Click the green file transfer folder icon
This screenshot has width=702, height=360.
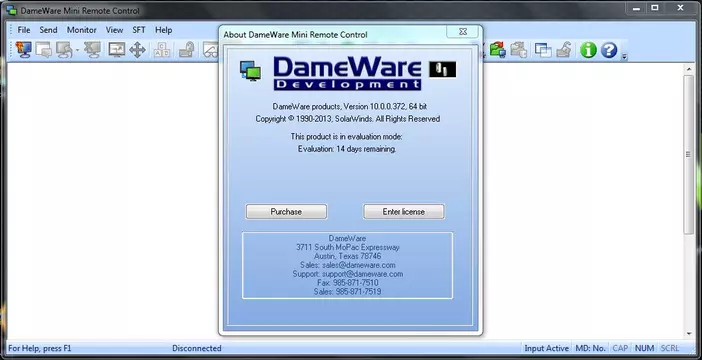(x=497, y=50)
